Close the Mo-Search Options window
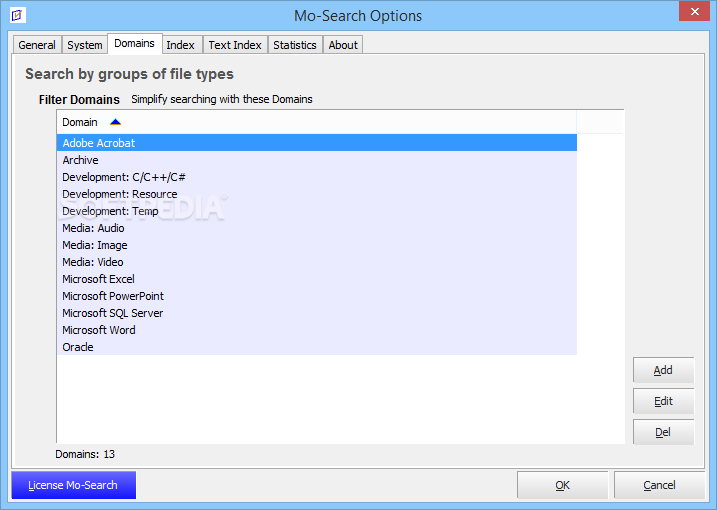The width and height of the screenshot is (717, 510). tap(694, 11)
